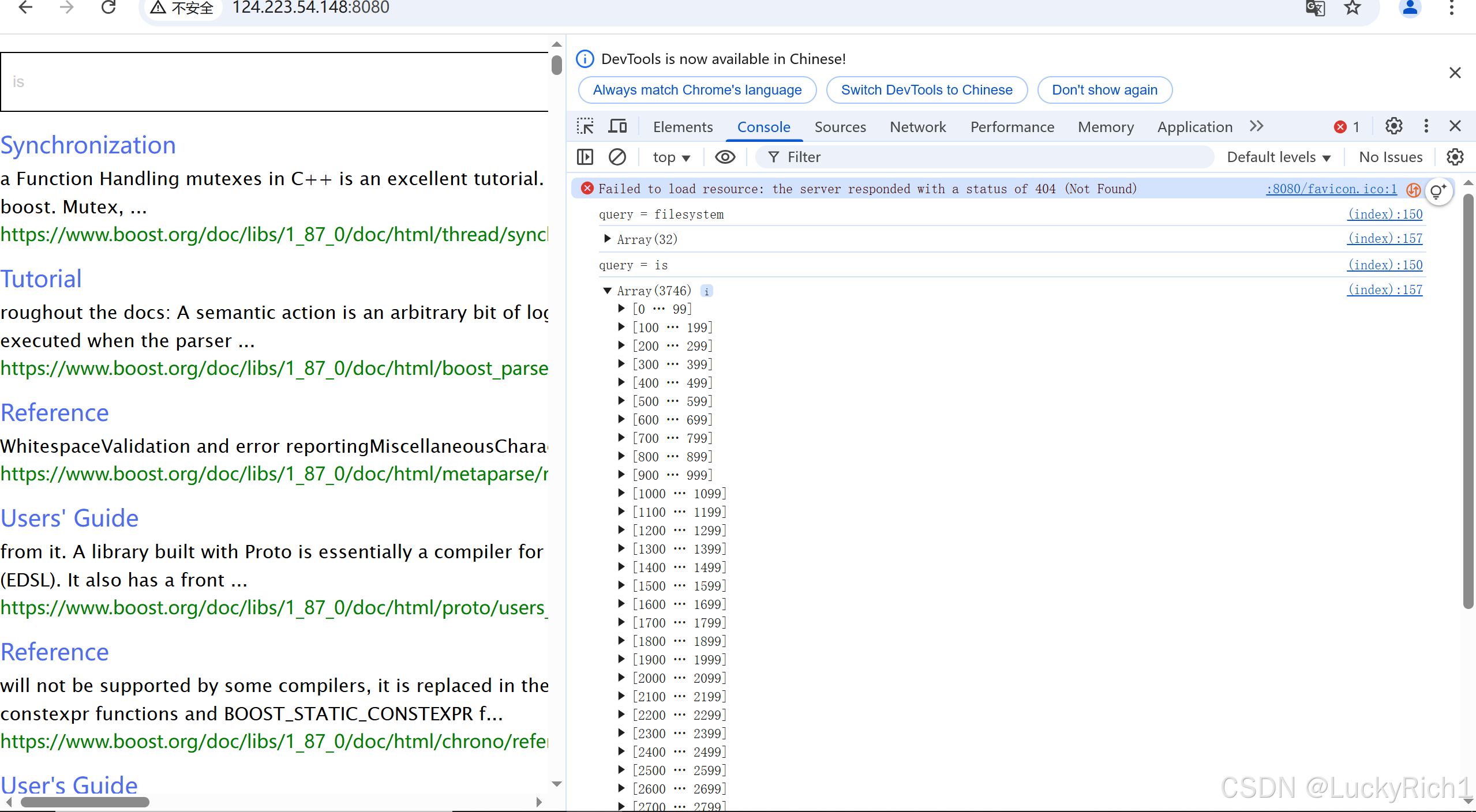This screenshot has width=1476, height=812.
Task: Switch to the Sources tab
Action: coord(840,127)
